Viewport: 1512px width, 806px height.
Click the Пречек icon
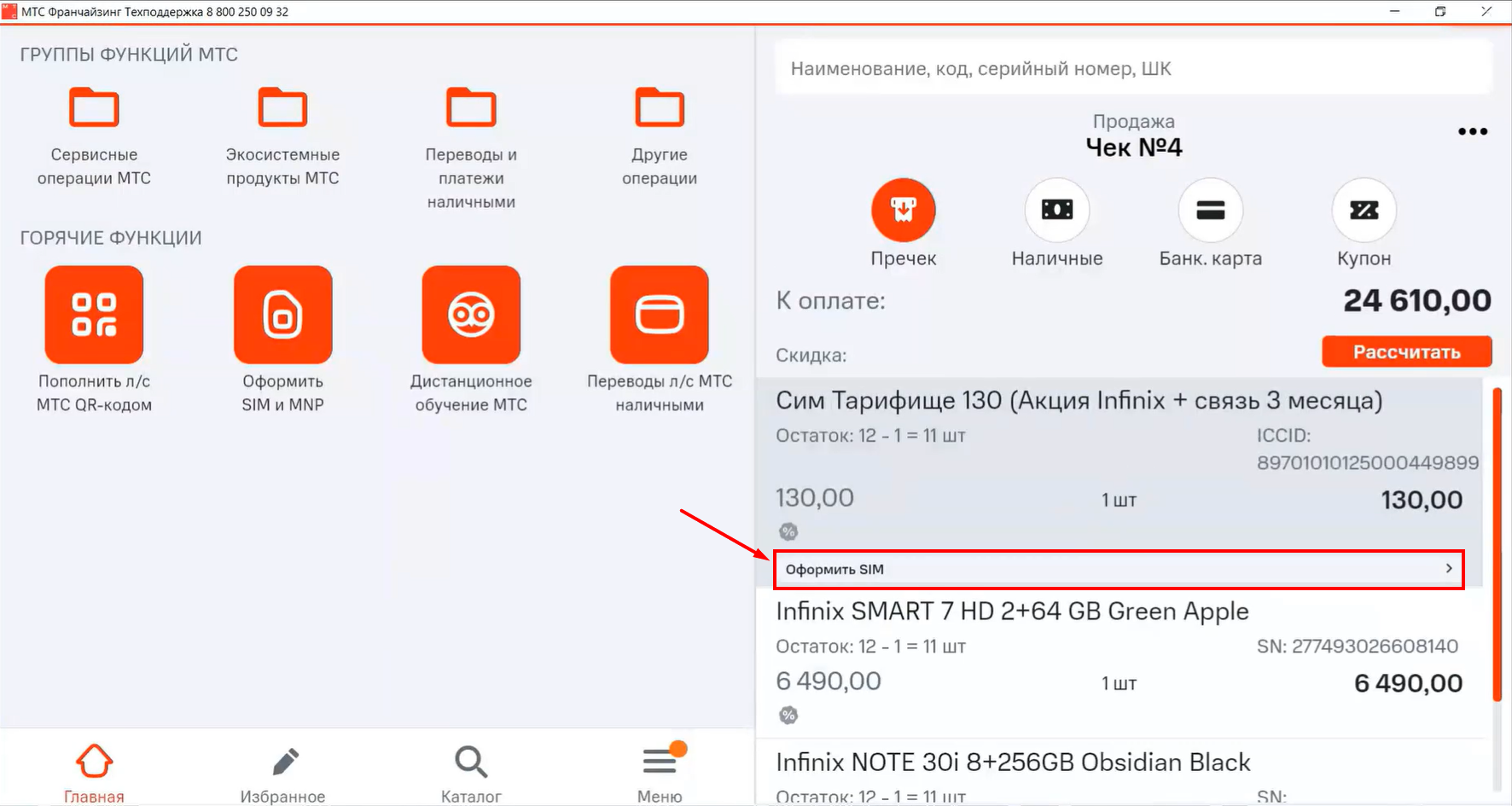904,210
